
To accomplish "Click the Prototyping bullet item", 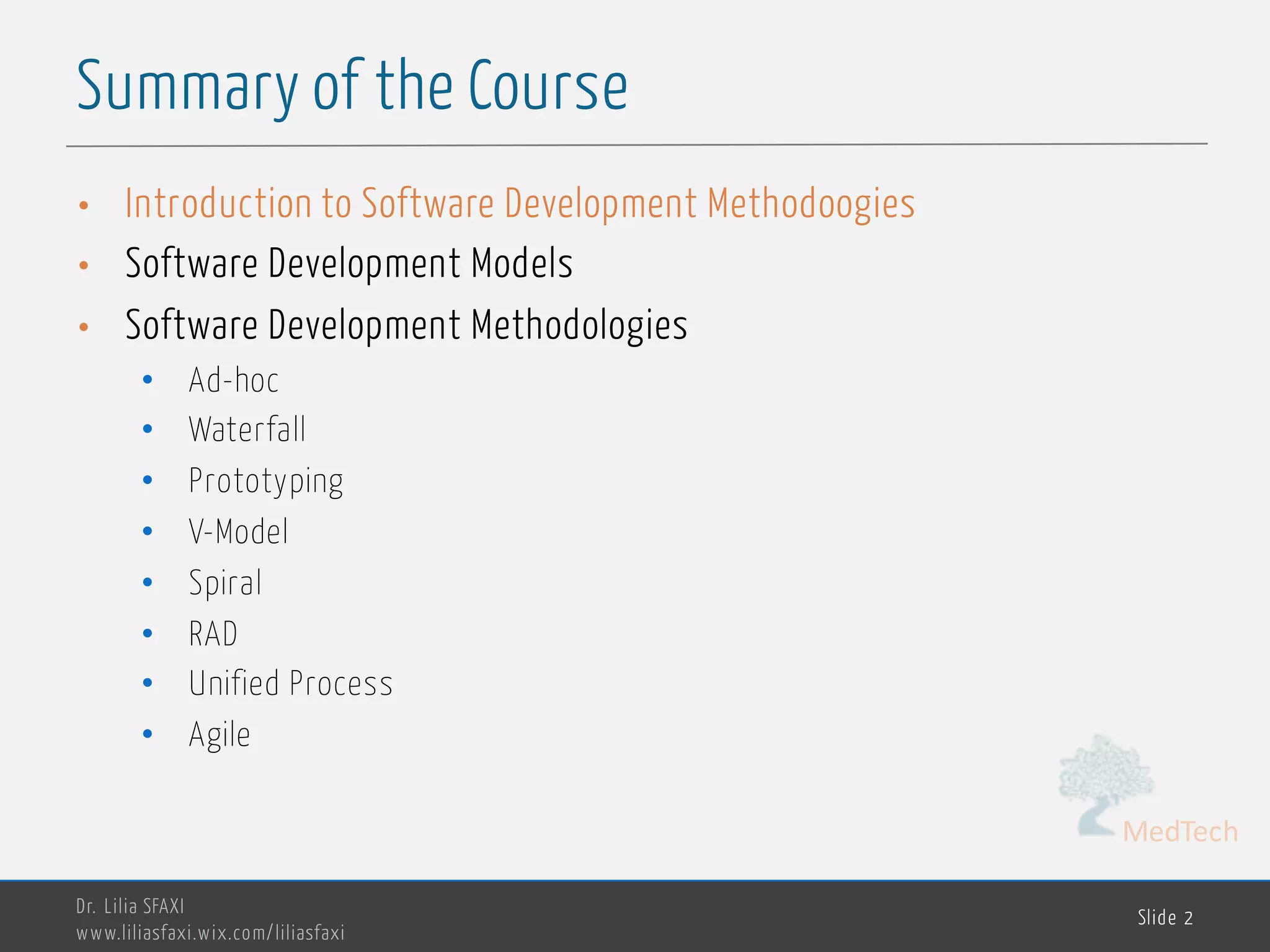I will click(266, 481).
